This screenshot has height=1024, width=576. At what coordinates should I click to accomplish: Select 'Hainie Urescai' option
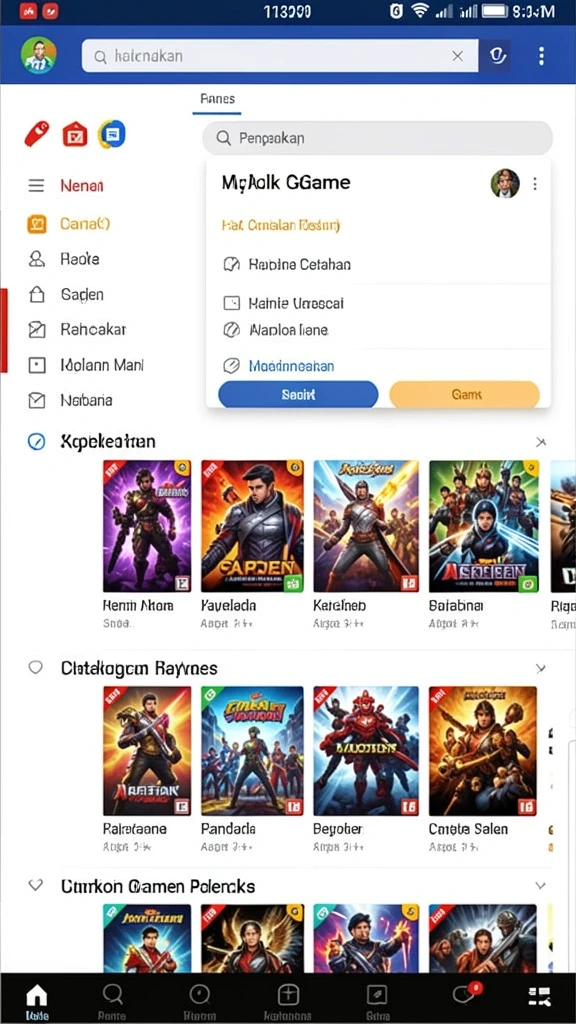tap(283, 303)
